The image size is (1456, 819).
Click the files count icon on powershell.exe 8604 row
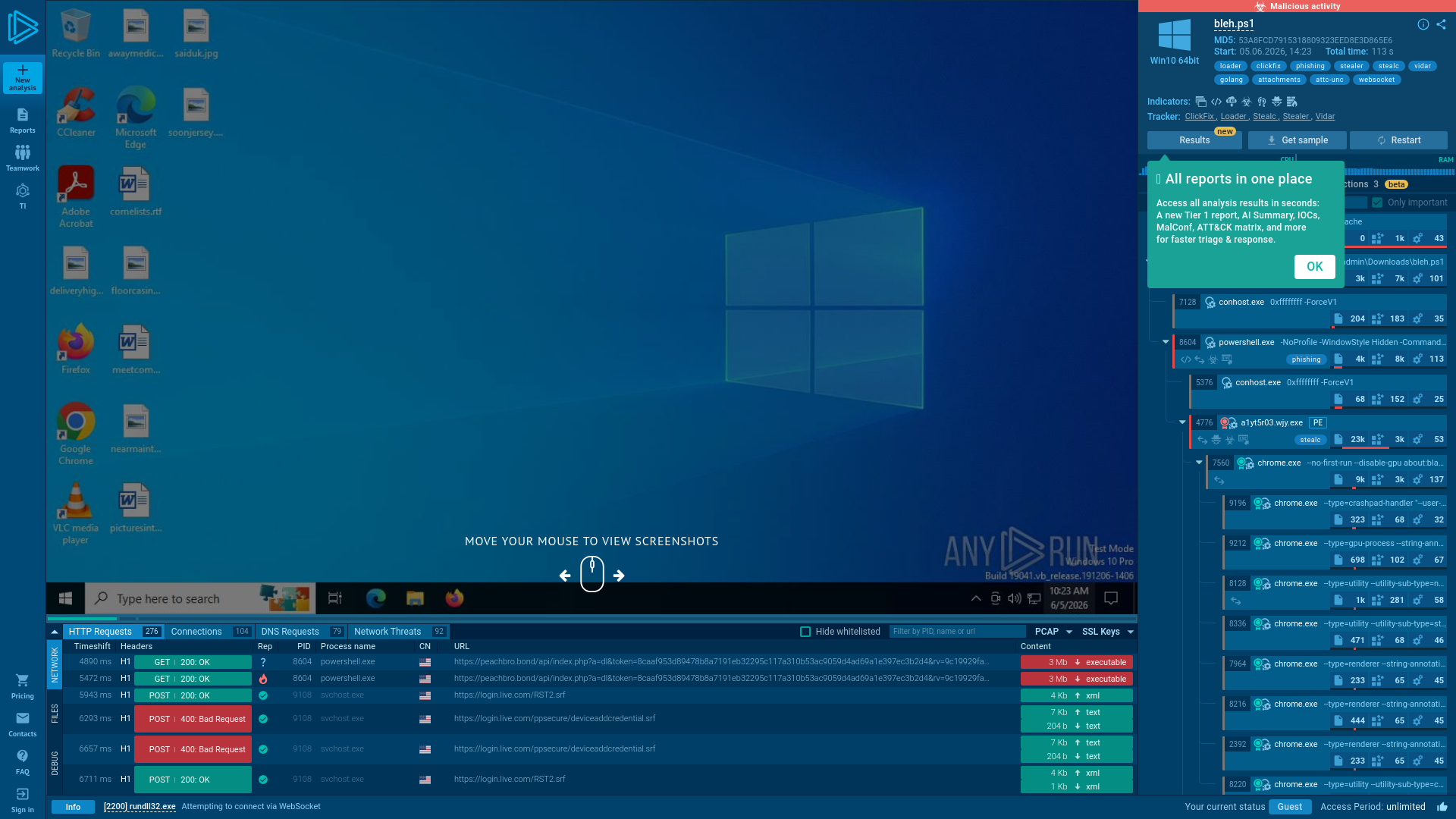1338,359
